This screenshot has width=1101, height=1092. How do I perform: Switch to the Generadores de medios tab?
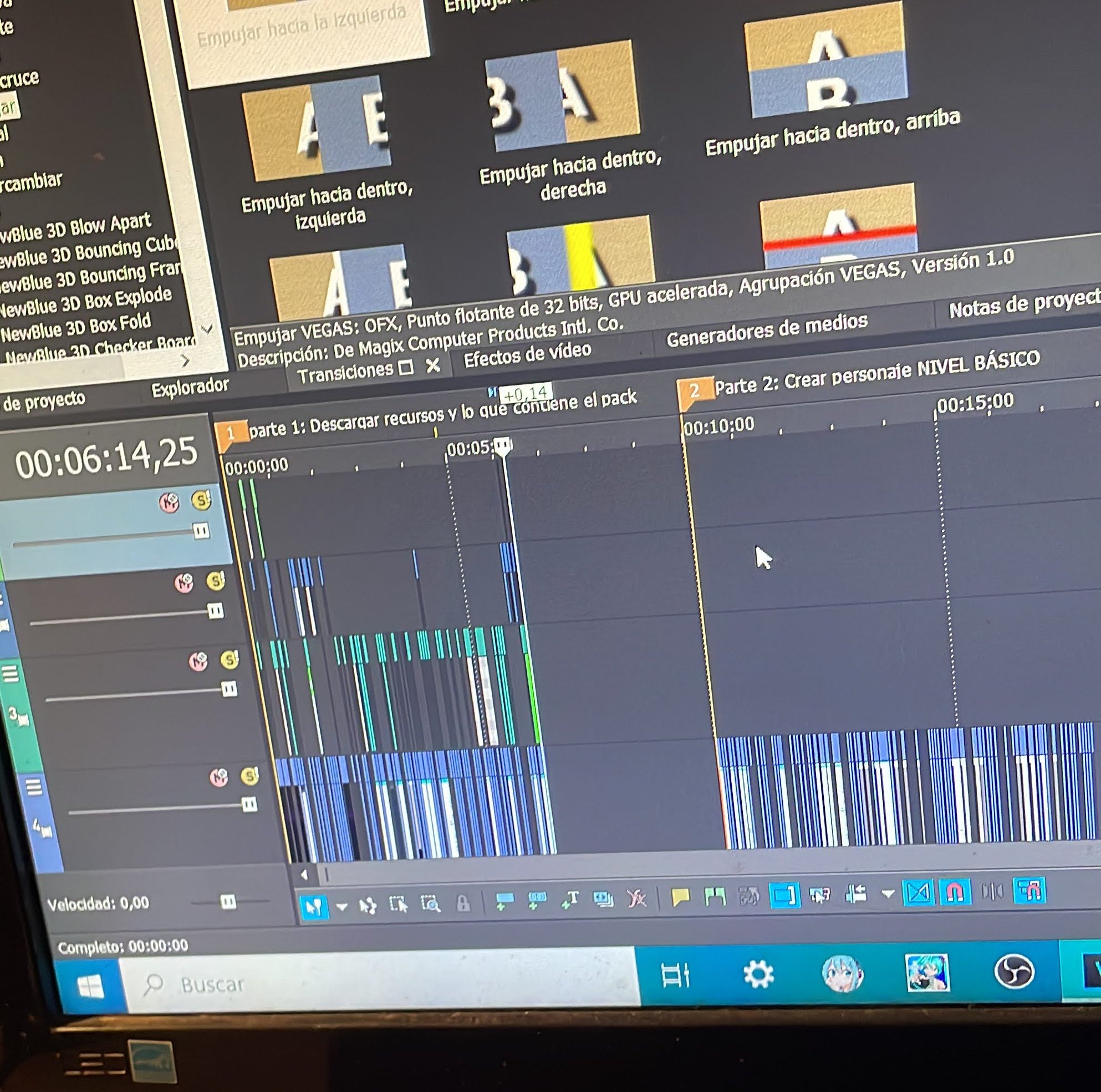[767, 330]
